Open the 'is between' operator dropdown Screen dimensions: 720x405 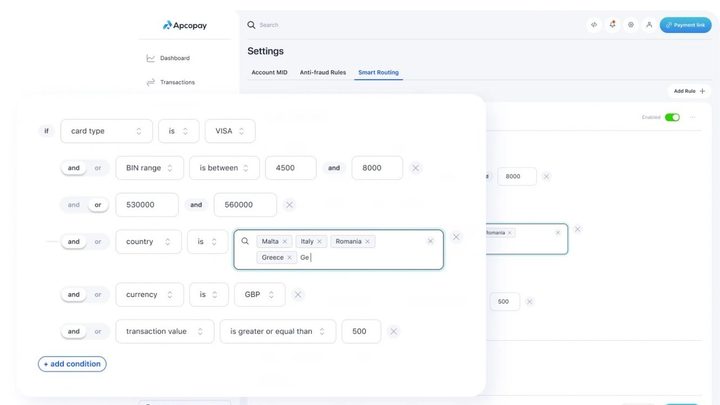(224, 168)
